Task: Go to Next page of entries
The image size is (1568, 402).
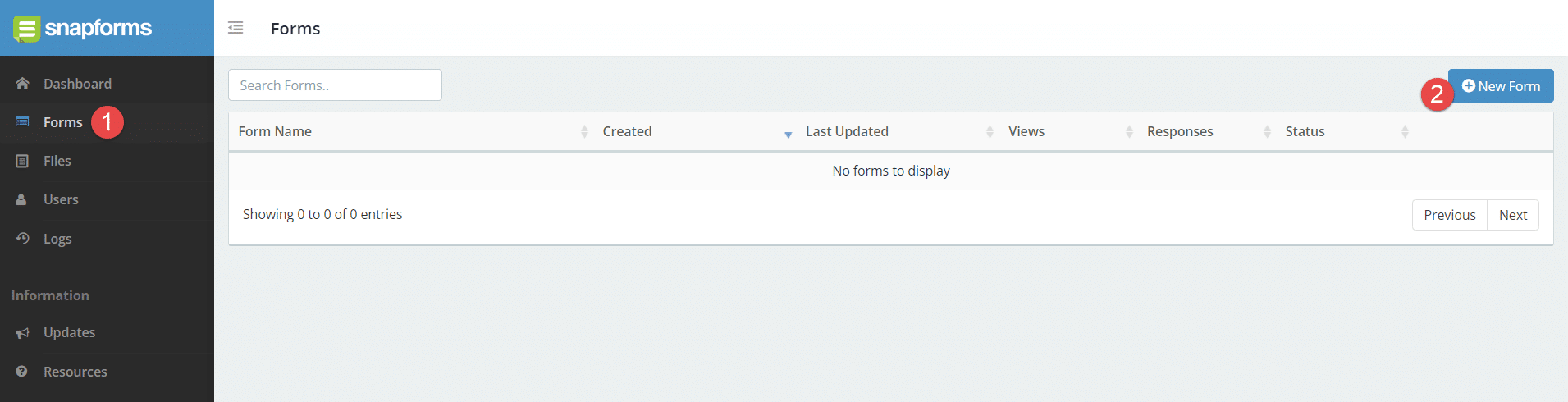Action: [1513, 215]
